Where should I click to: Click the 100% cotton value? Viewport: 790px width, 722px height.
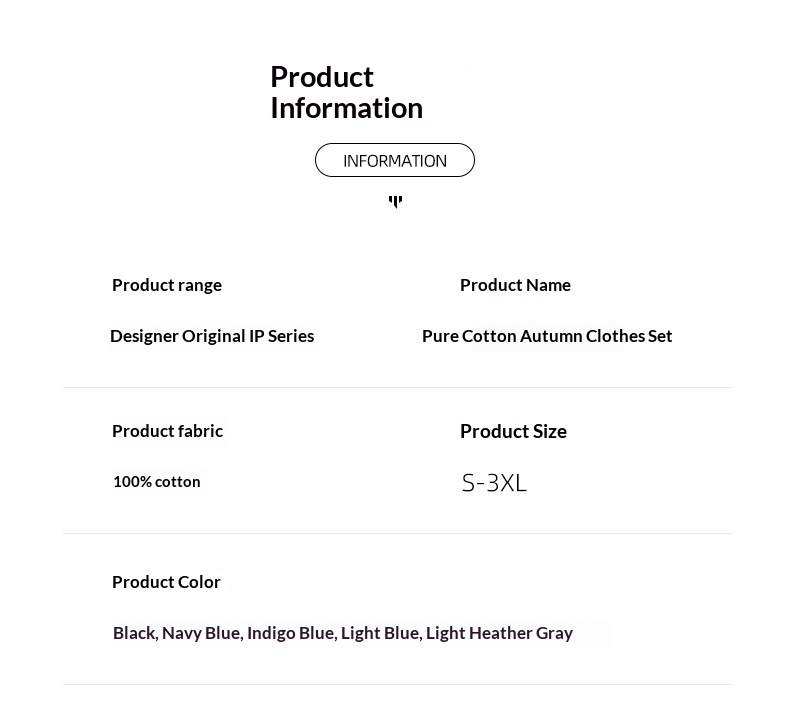156,482
